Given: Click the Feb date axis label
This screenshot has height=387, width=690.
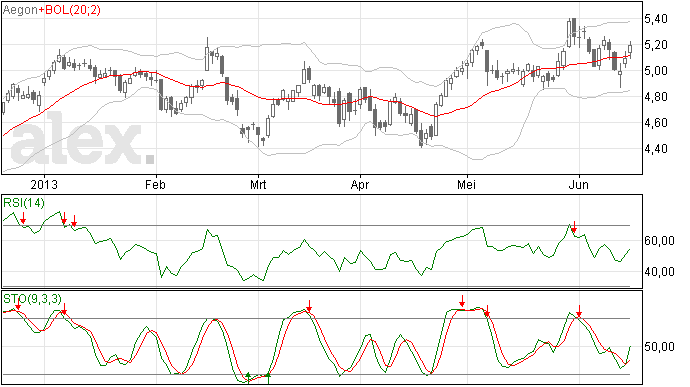Looking at the screenshot, I should (x=155, y=184).
